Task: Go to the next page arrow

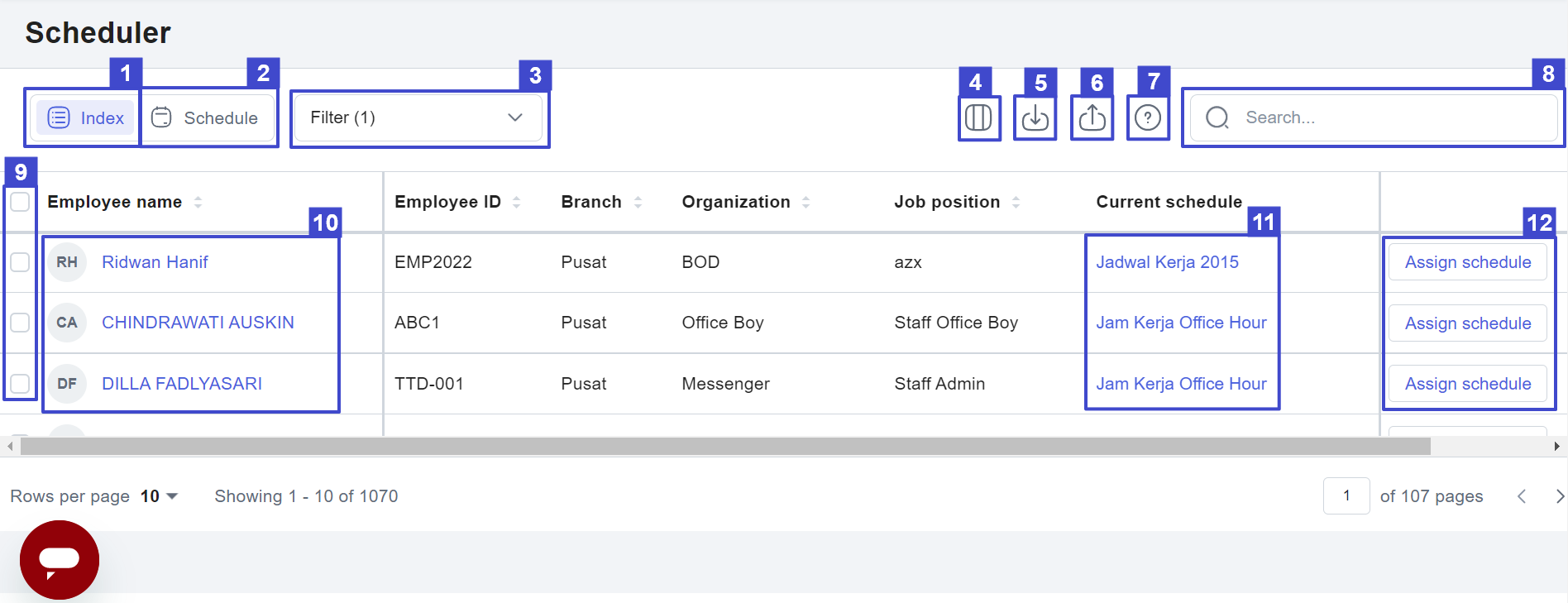Action: pyautogui.click(x=1559, y=496)
